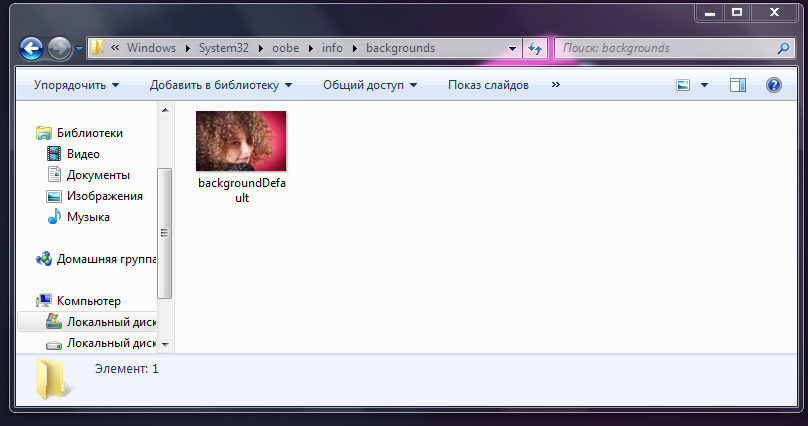Change view using the view icon button
808x426 pixels.
pos(683,85)
